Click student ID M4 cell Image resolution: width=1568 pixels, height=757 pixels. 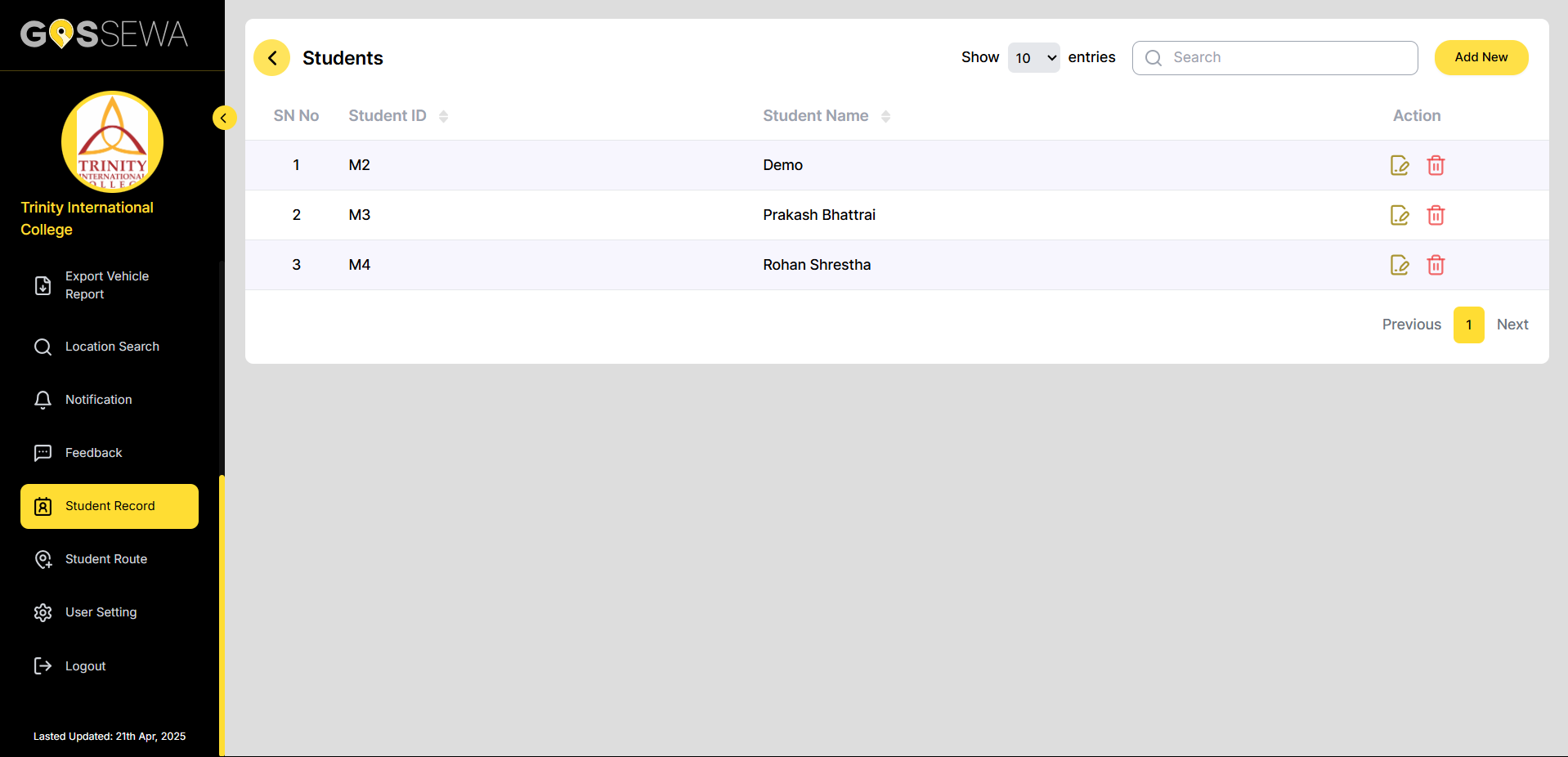coord(360,265)
